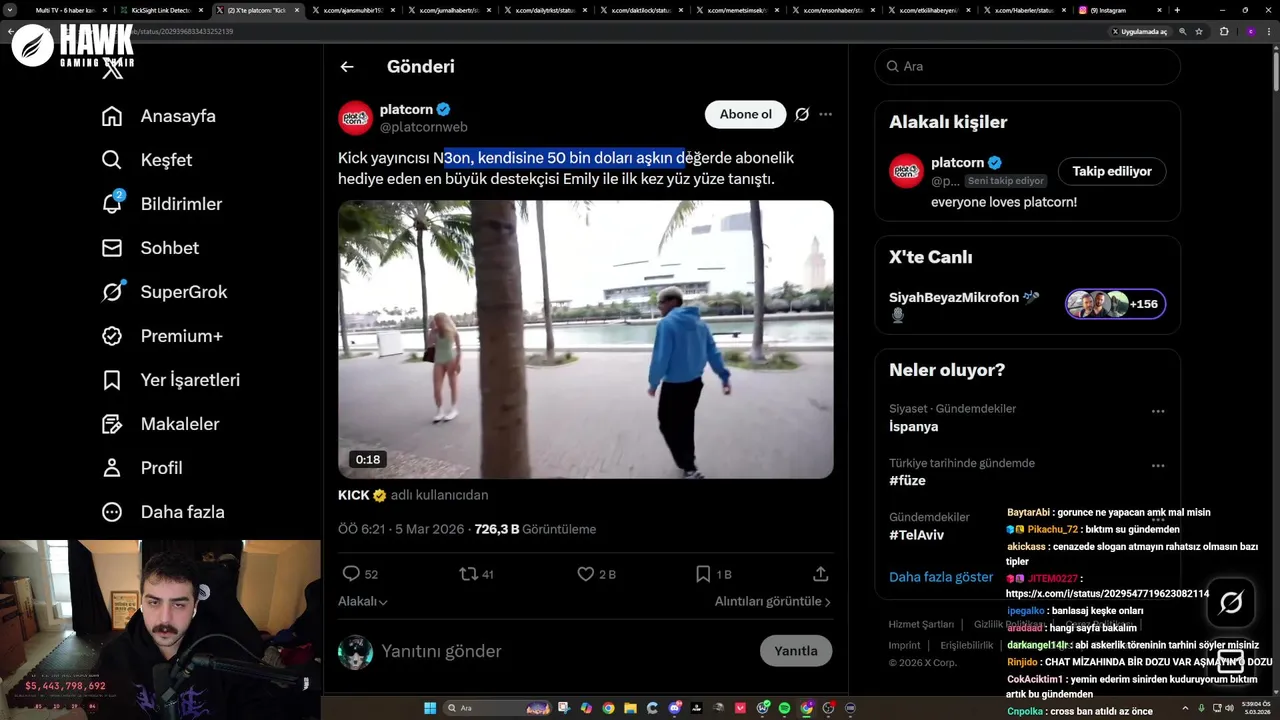Open post's three-dot more menu

[x=825, y=114]
